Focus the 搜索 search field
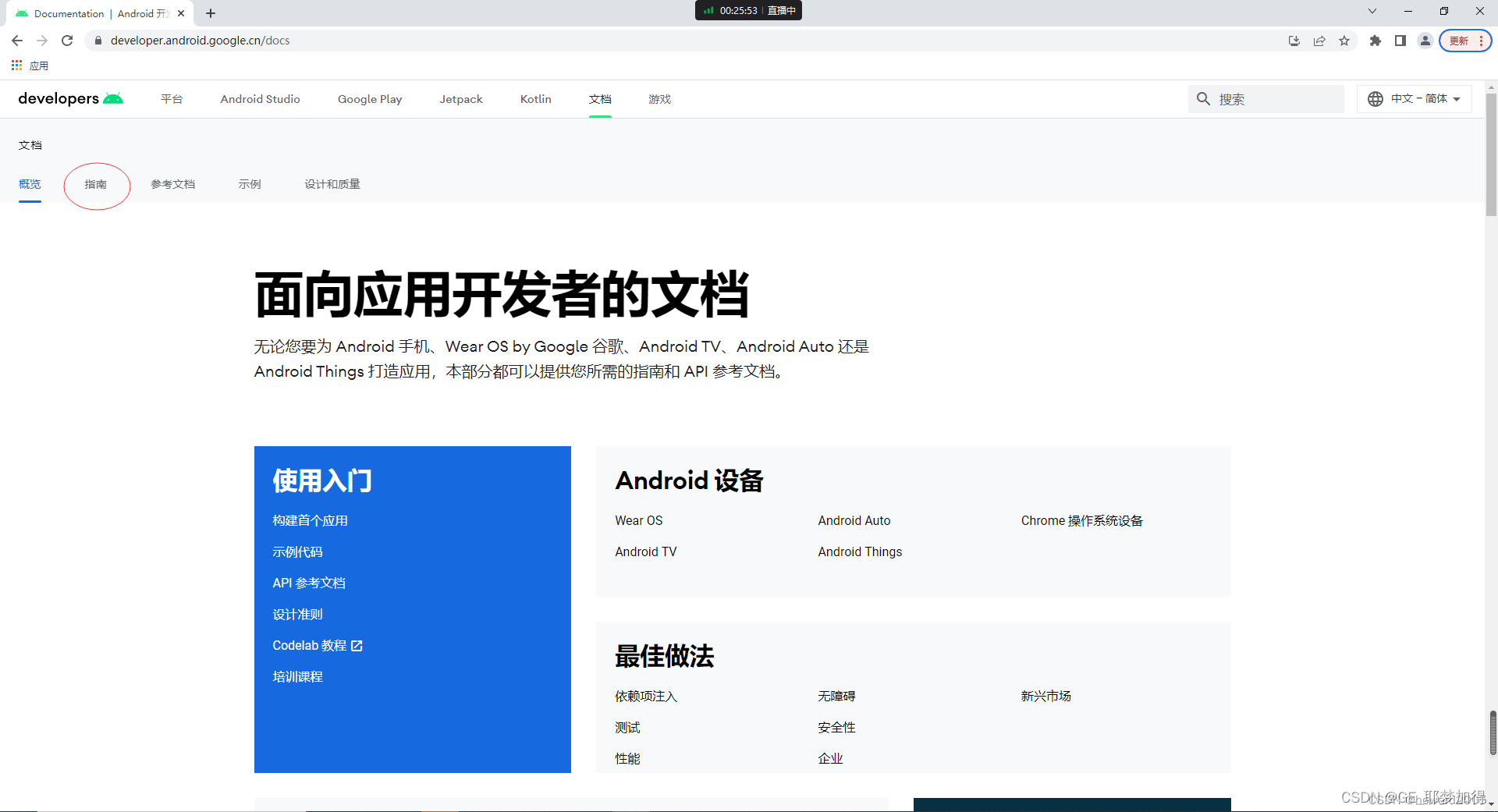This screenshot has height=812, width=1498. click(1265, 99)
